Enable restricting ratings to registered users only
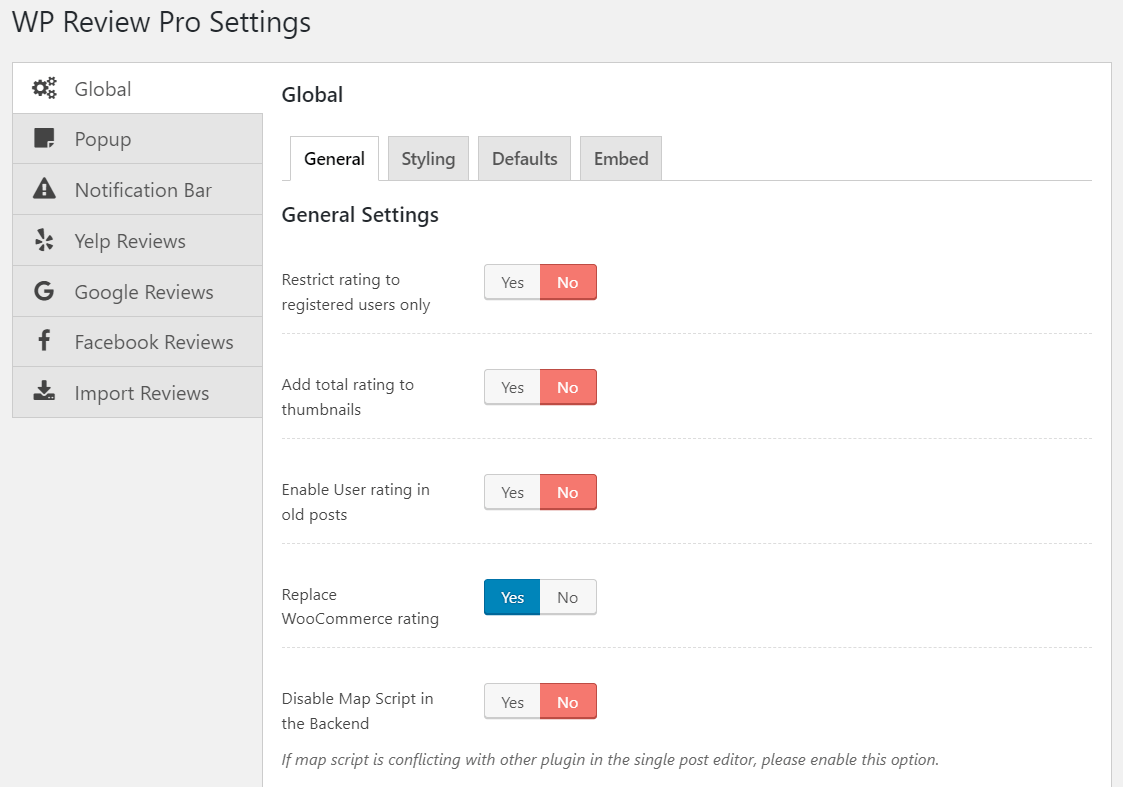The width and height of the screenshot is (1123, 787). click(511, 282)
